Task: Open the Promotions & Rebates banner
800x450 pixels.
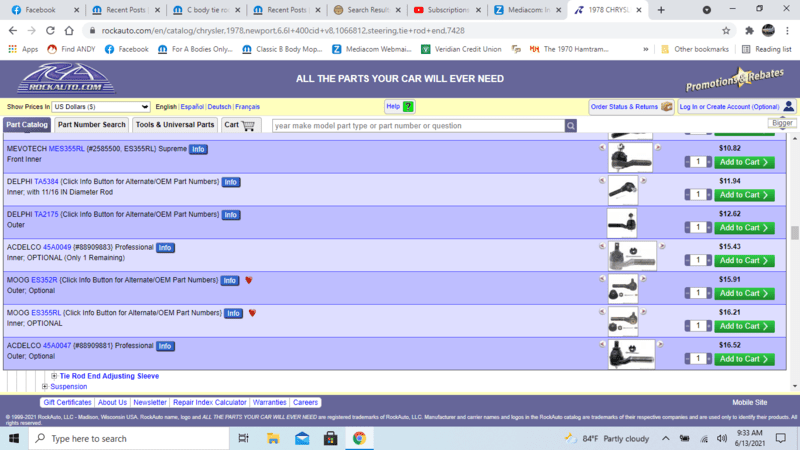Action: coord(735,80)
